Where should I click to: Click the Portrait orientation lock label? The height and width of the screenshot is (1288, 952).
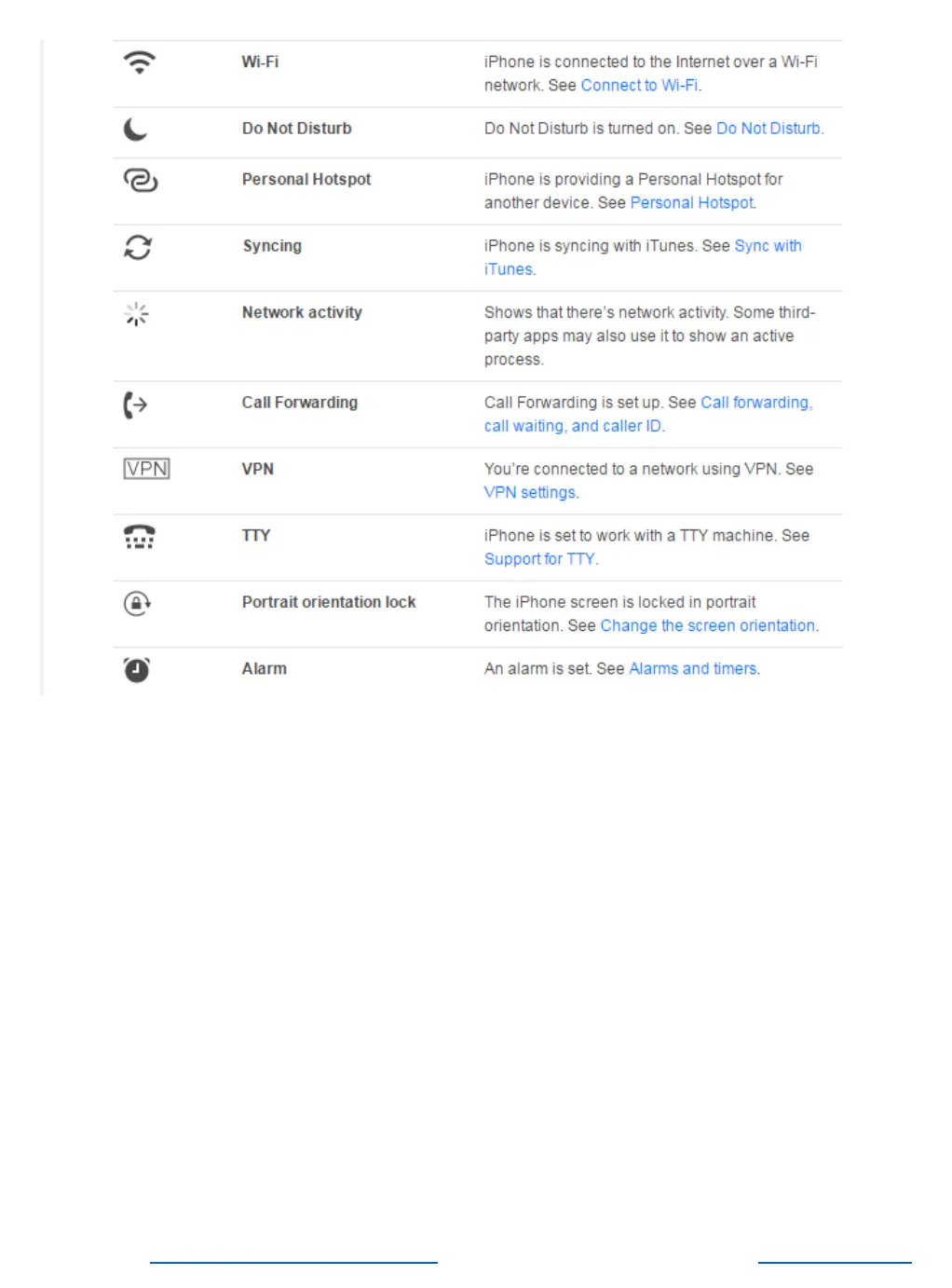pyautogui.click(x=329, y=602)
